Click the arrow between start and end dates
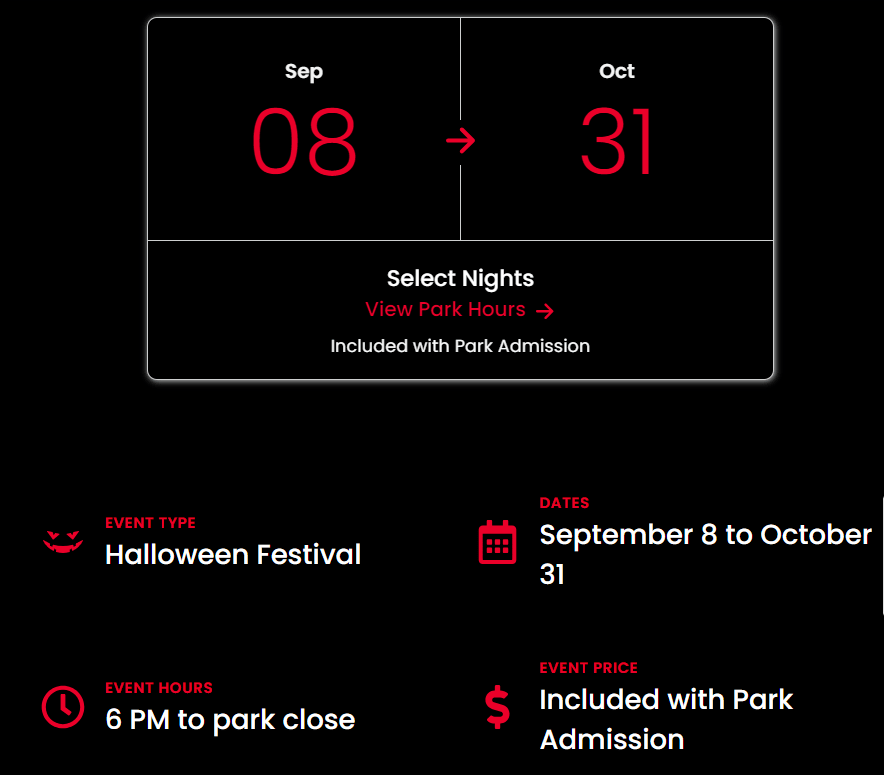 pos(460,141)
